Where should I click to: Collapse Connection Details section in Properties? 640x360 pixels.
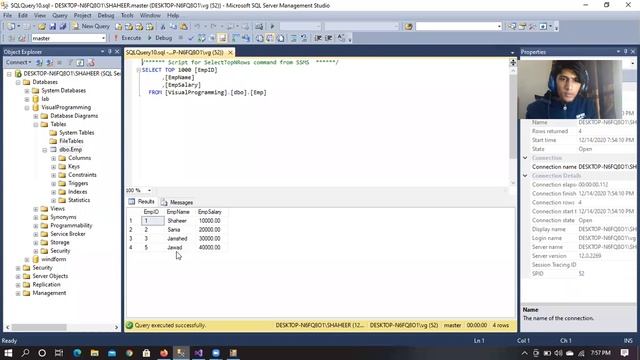tap(525, 176)
